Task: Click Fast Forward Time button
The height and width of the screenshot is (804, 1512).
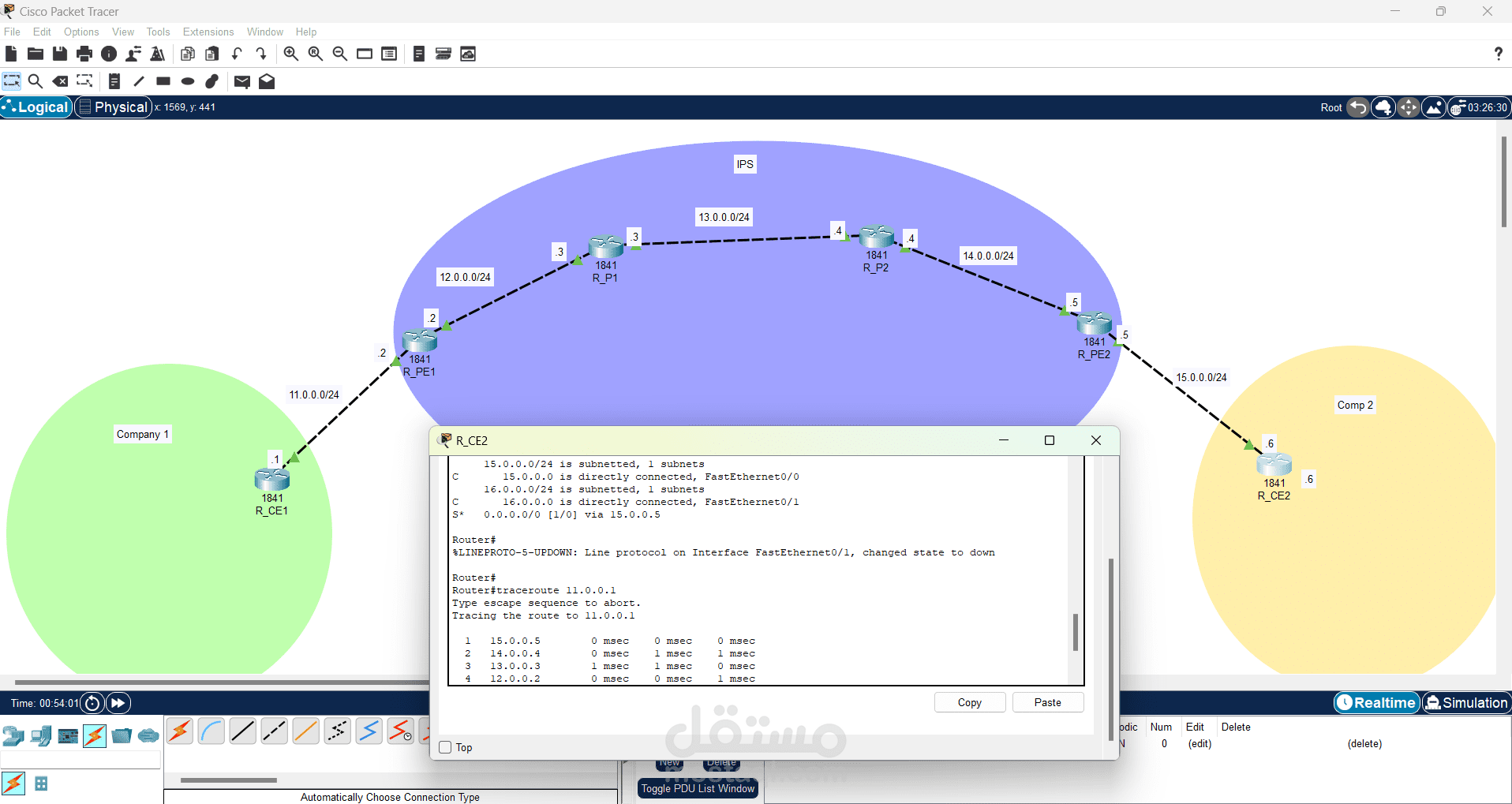Action: click(x=118, y=703)
